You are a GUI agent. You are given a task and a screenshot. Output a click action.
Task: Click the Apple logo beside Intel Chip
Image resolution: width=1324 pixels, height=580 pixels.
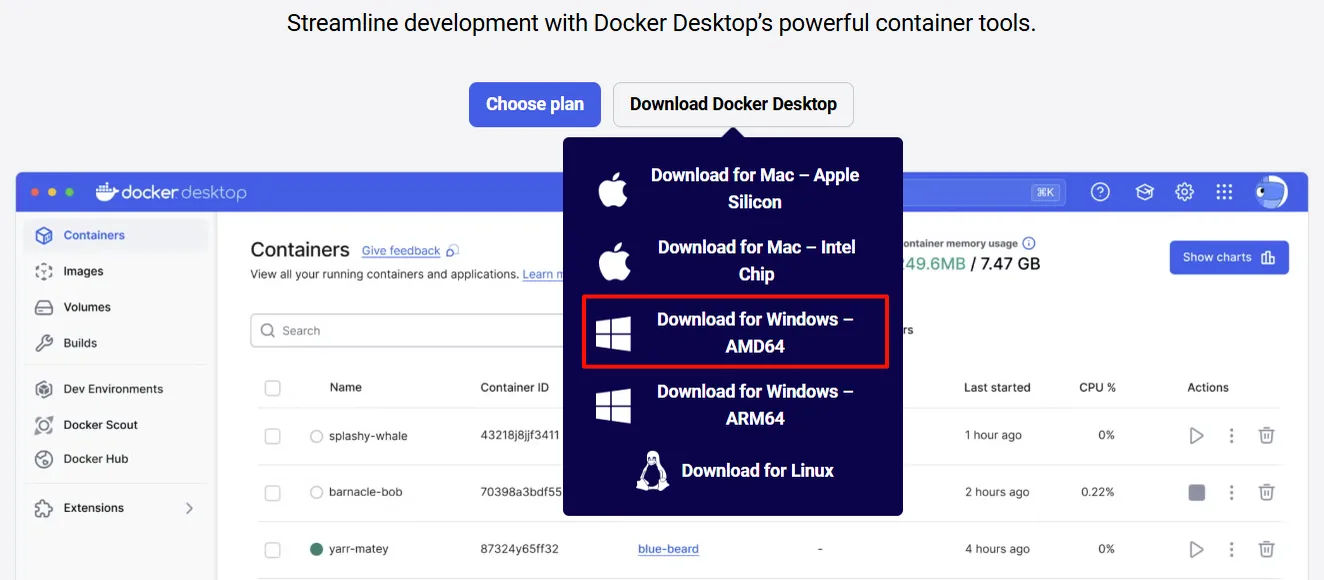[613, 261]
